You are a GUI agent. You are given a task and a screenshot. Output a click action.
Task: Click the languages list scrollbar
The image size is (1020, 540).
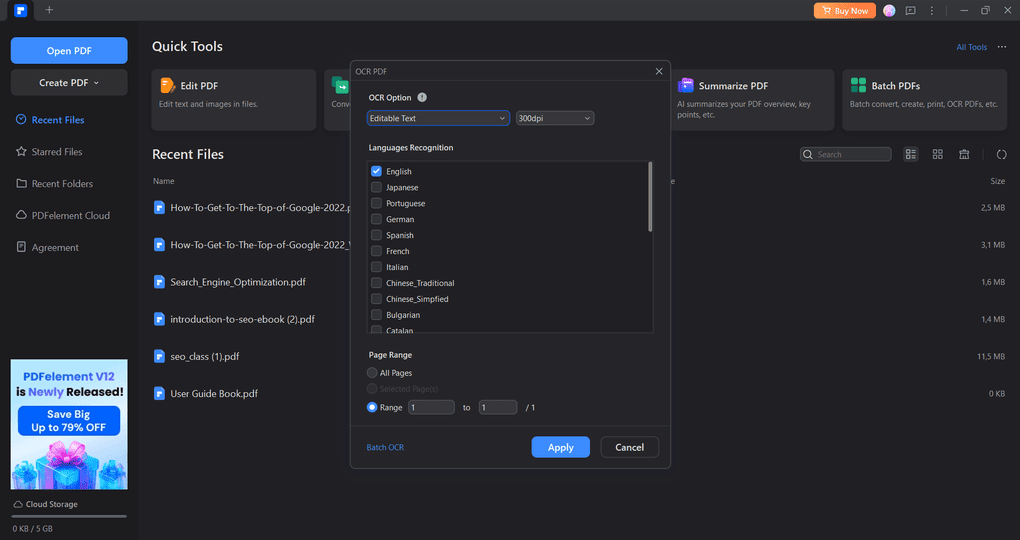point(650,197)
